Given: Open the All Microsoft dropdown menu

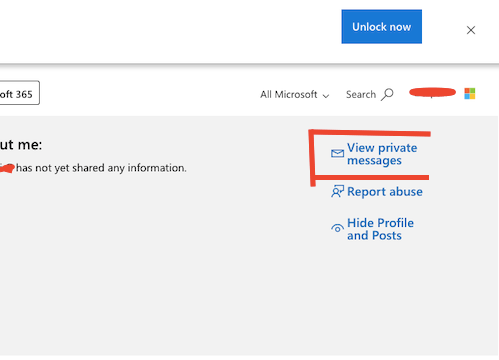Looking at the screenshot, I should 295,95.
